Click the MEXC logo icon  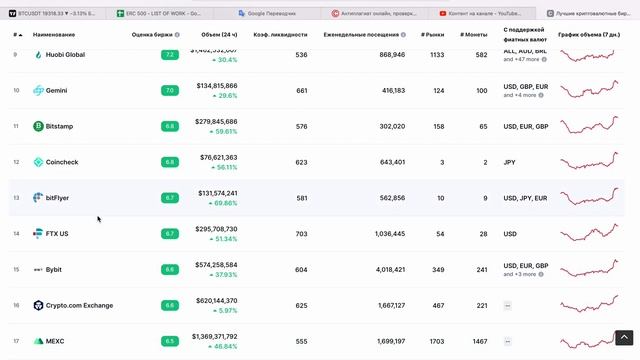[38, 341]
